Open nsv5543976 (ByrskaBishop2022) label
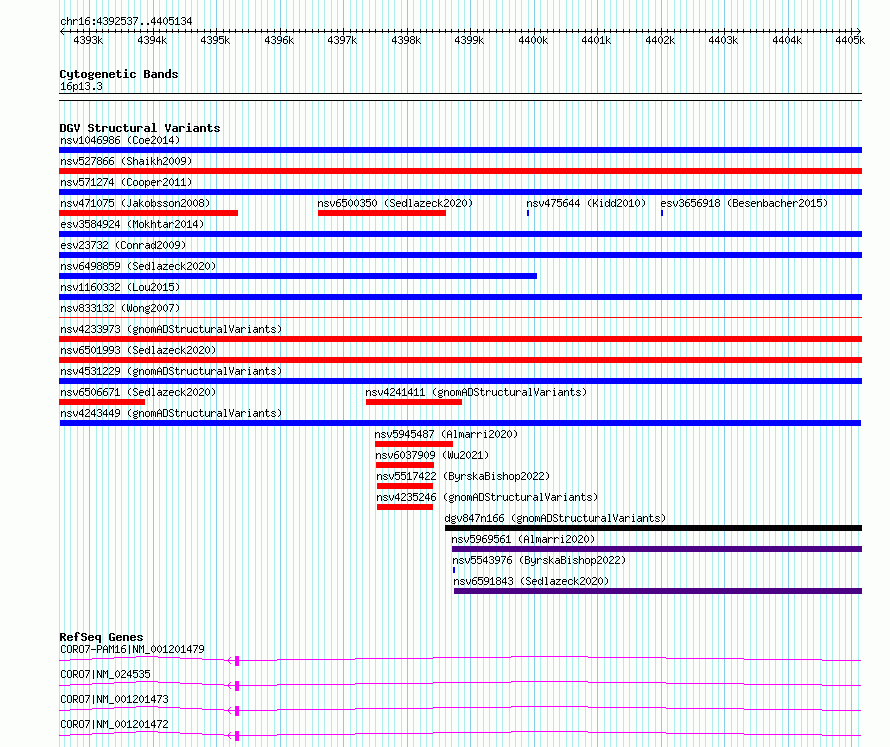Viewport: 890px width, 747px height. [x=539, y=560]
